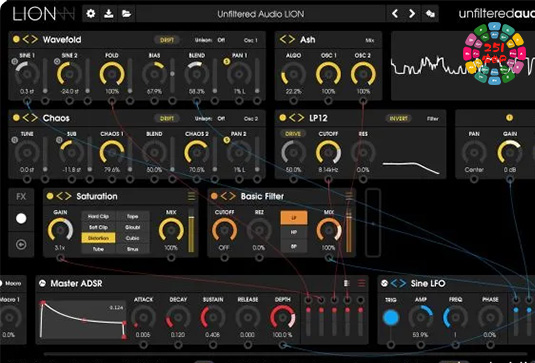535x363 pixels.
Task: Click the Macro tab label
Action: pyautogui.click(x=13, y=284)
